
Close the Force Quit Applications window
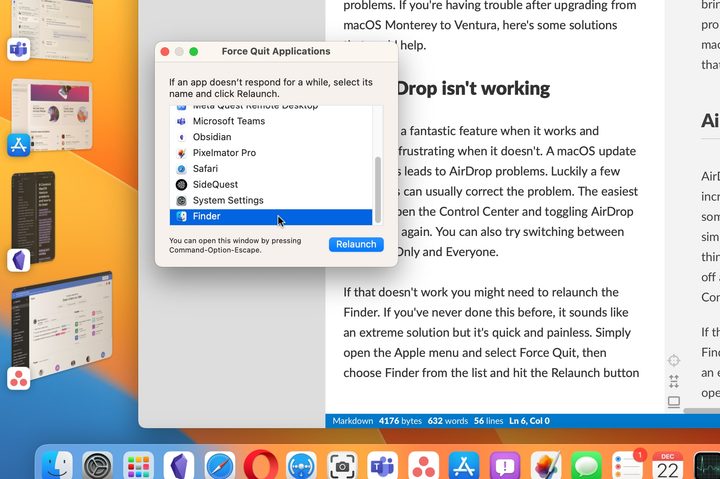[165, 51]
